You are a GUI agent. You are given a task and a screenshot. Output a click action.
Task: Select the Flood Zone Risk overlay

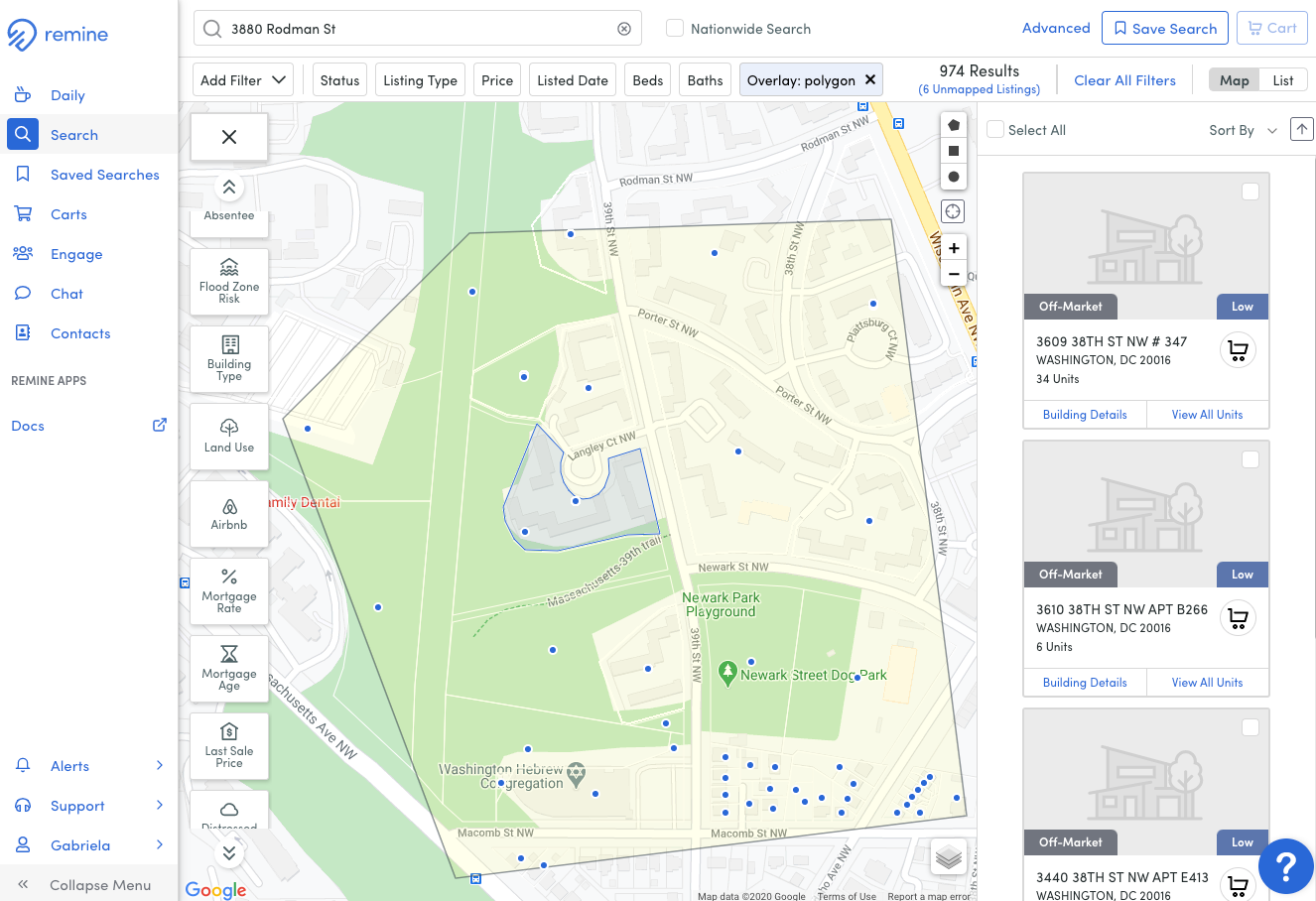coord(229,281)
